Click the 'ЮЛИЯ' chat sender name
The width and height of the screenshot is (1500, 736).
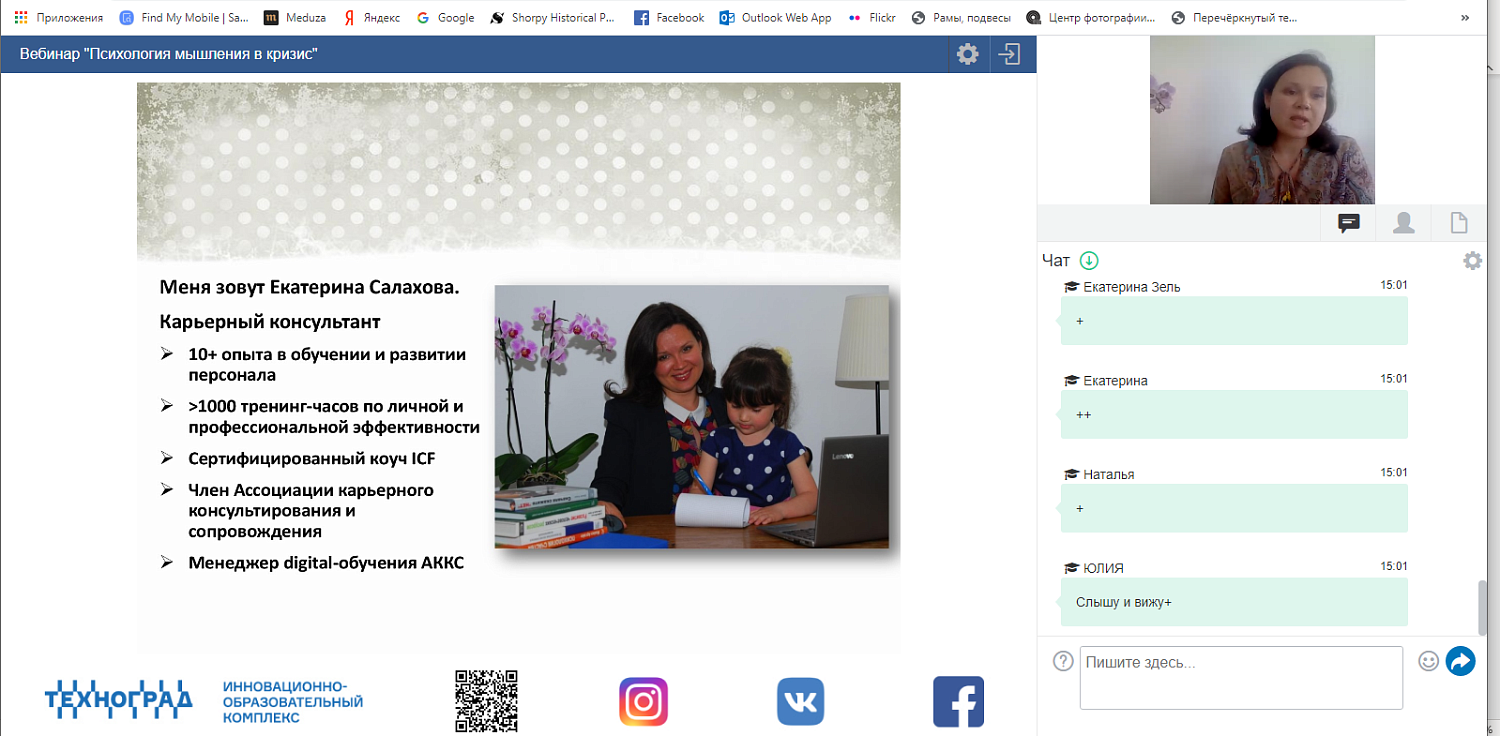pos(1103,568)
